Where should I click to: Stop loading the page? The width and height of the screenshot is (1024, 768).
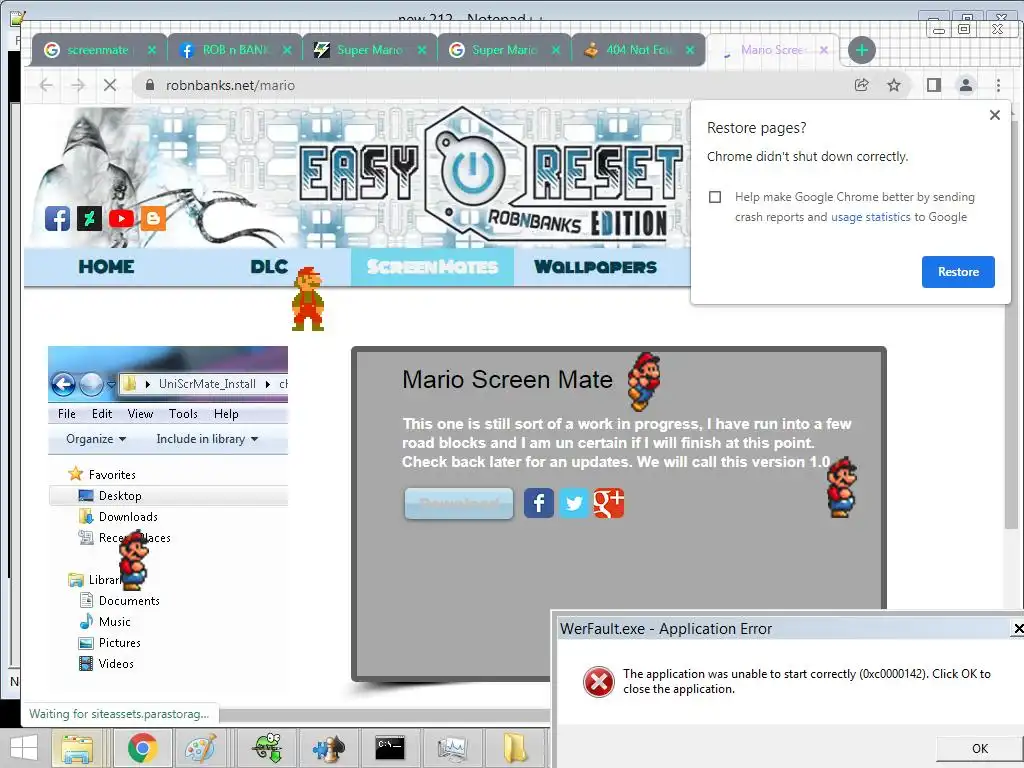pos(110,85)
